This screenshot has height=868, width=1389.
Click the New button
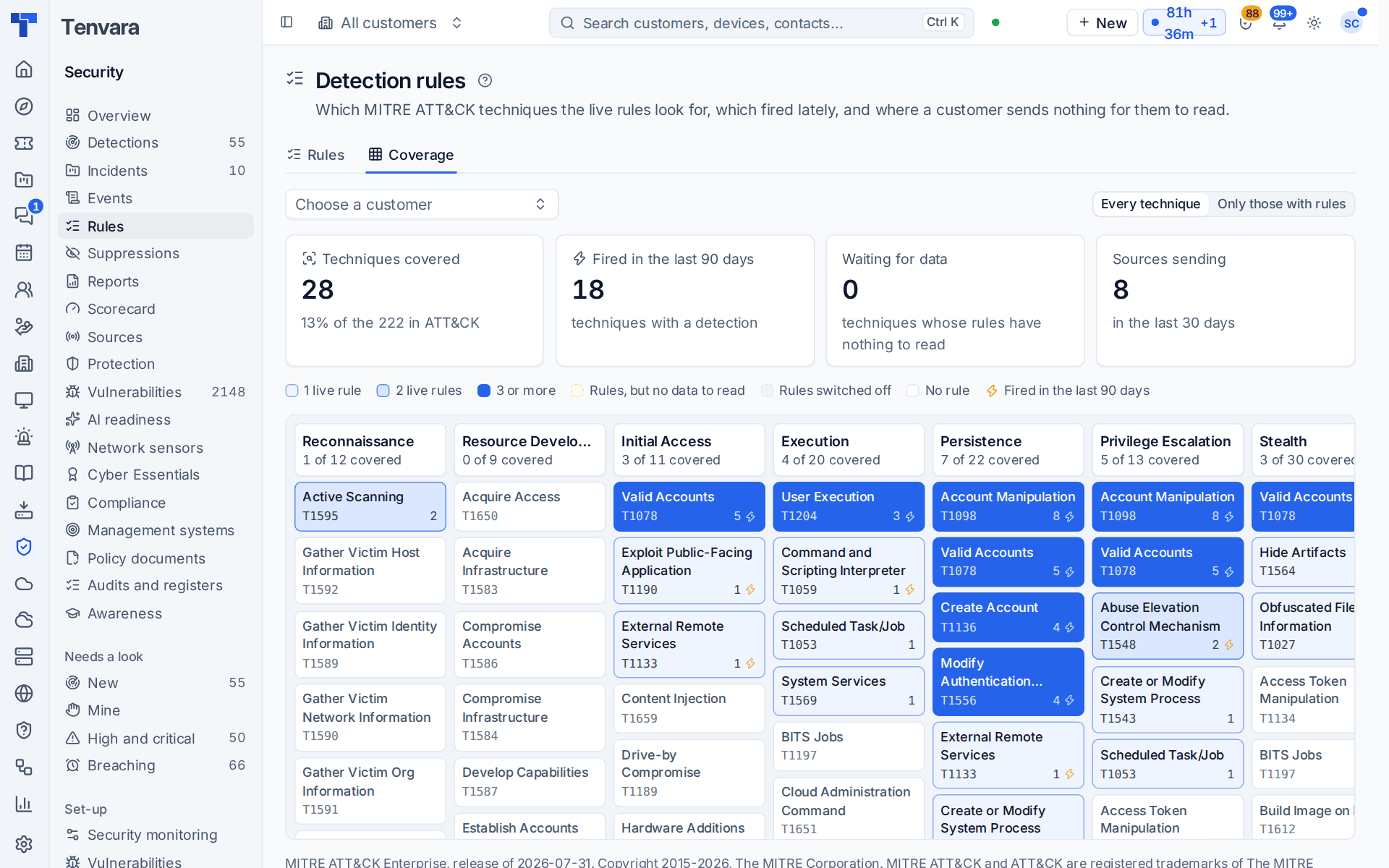click(x=1102, y=23)
